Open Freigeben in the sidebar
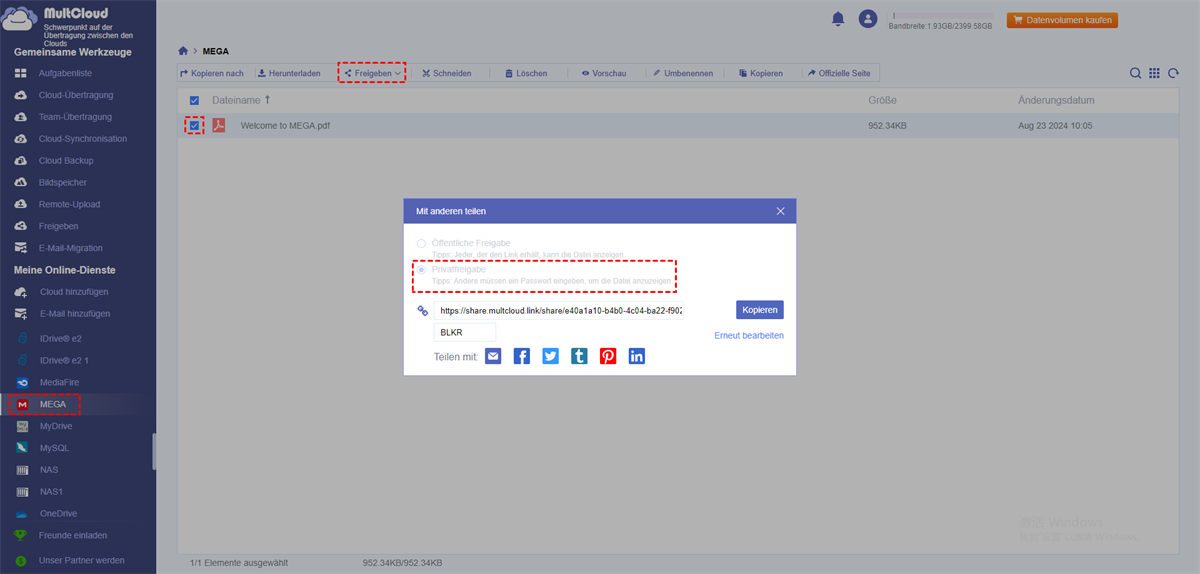This screenshot has width=1200, height=574. point(58,226)
